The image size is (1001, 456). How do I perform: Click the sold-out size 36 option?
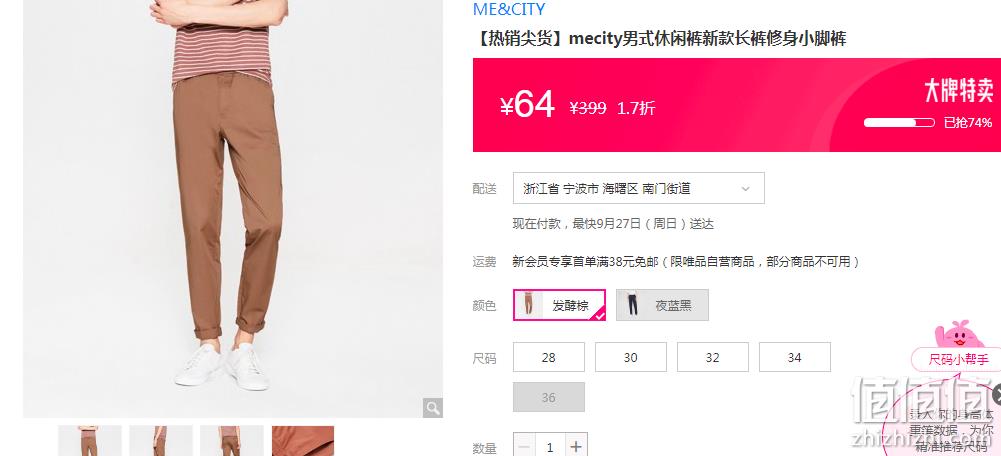(549, 397)
